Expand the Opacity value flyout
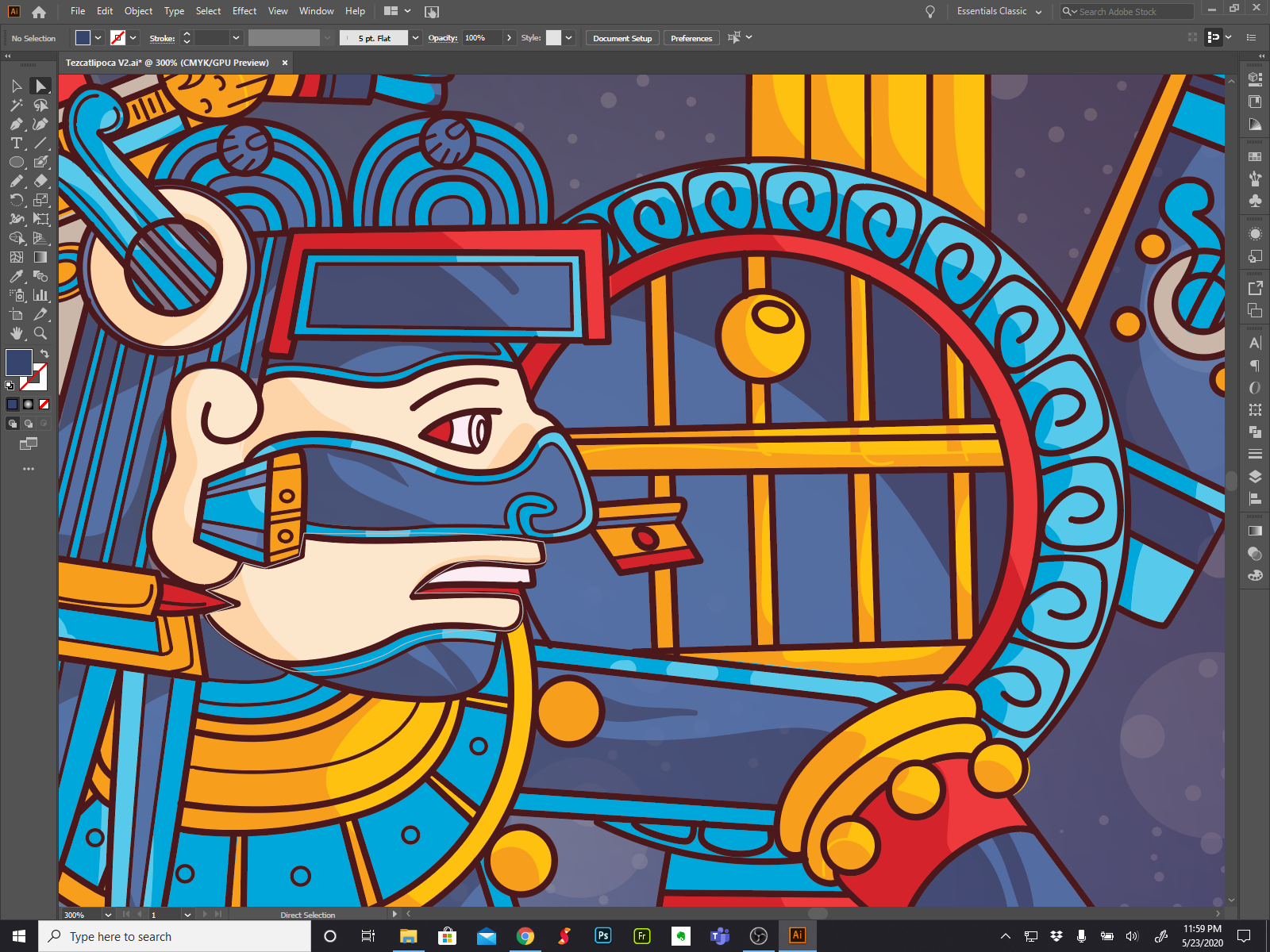1270x952 pixels. coord(509,37)
